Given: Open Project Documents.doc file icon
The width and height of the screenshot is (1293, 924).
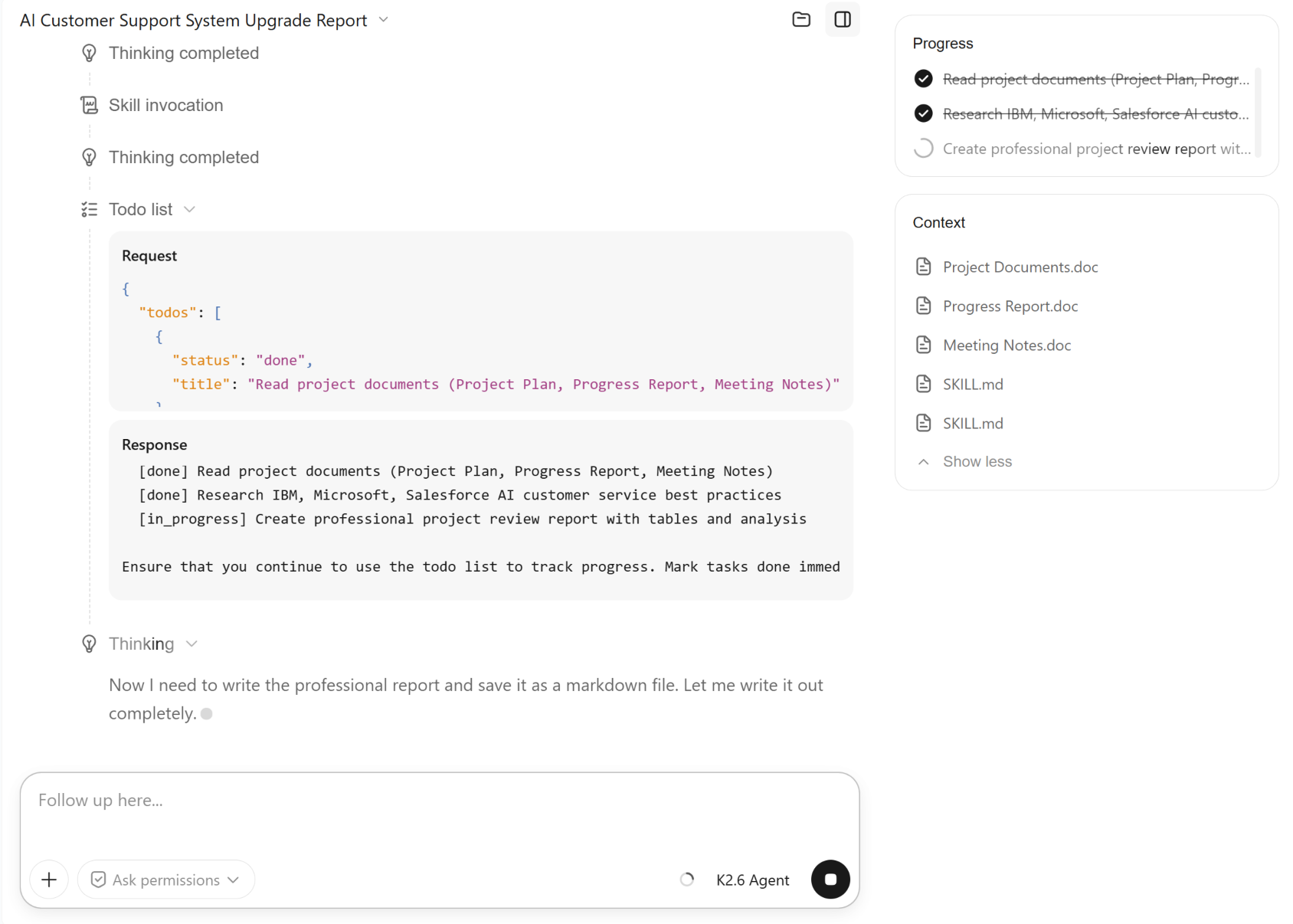Looking at the screenshot, I should (924, 267).
